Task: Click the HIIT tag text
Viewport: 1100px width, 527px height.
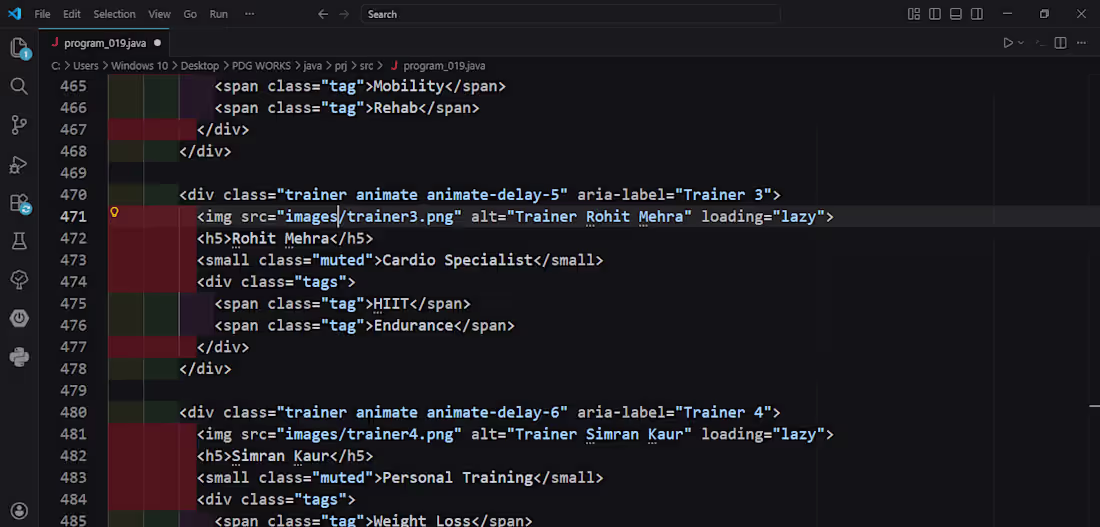Action: point(391,304)
